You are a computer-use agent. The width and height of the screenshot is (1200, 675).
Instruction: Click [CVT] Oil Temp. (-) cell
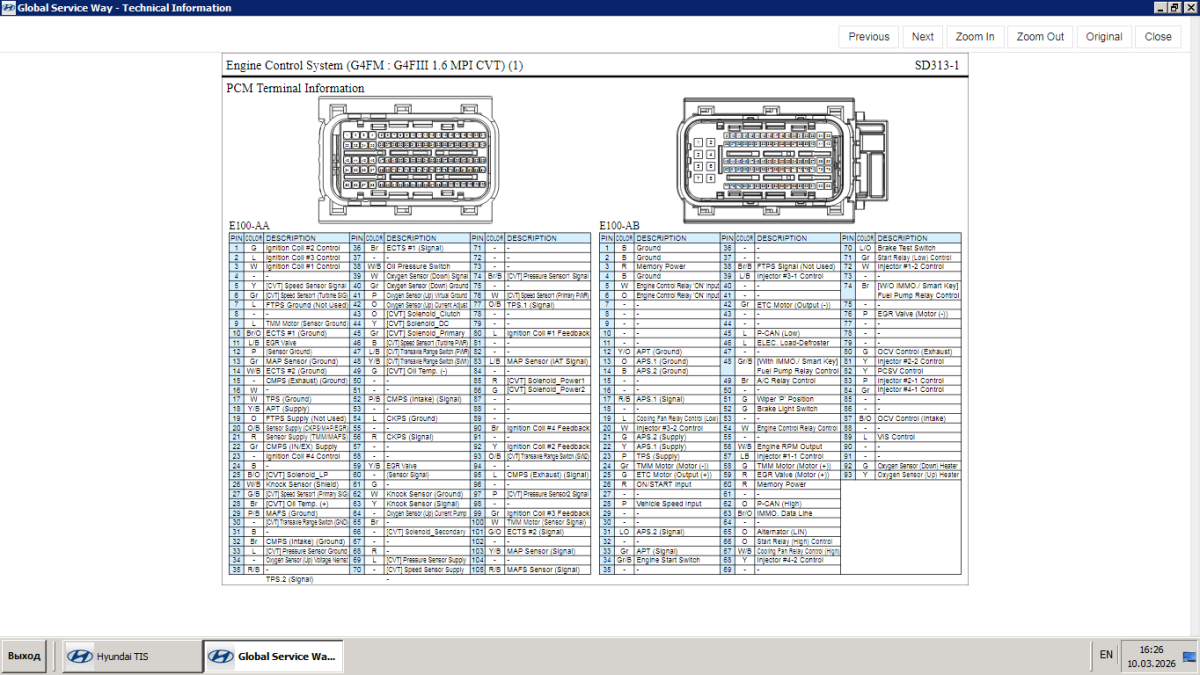click(x=427, y=371)
